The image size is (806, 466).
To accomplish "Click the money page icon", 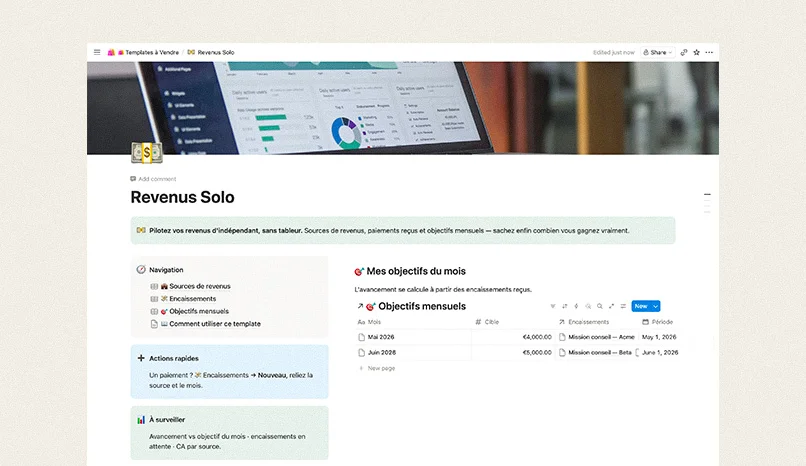I will coord(147,153).
